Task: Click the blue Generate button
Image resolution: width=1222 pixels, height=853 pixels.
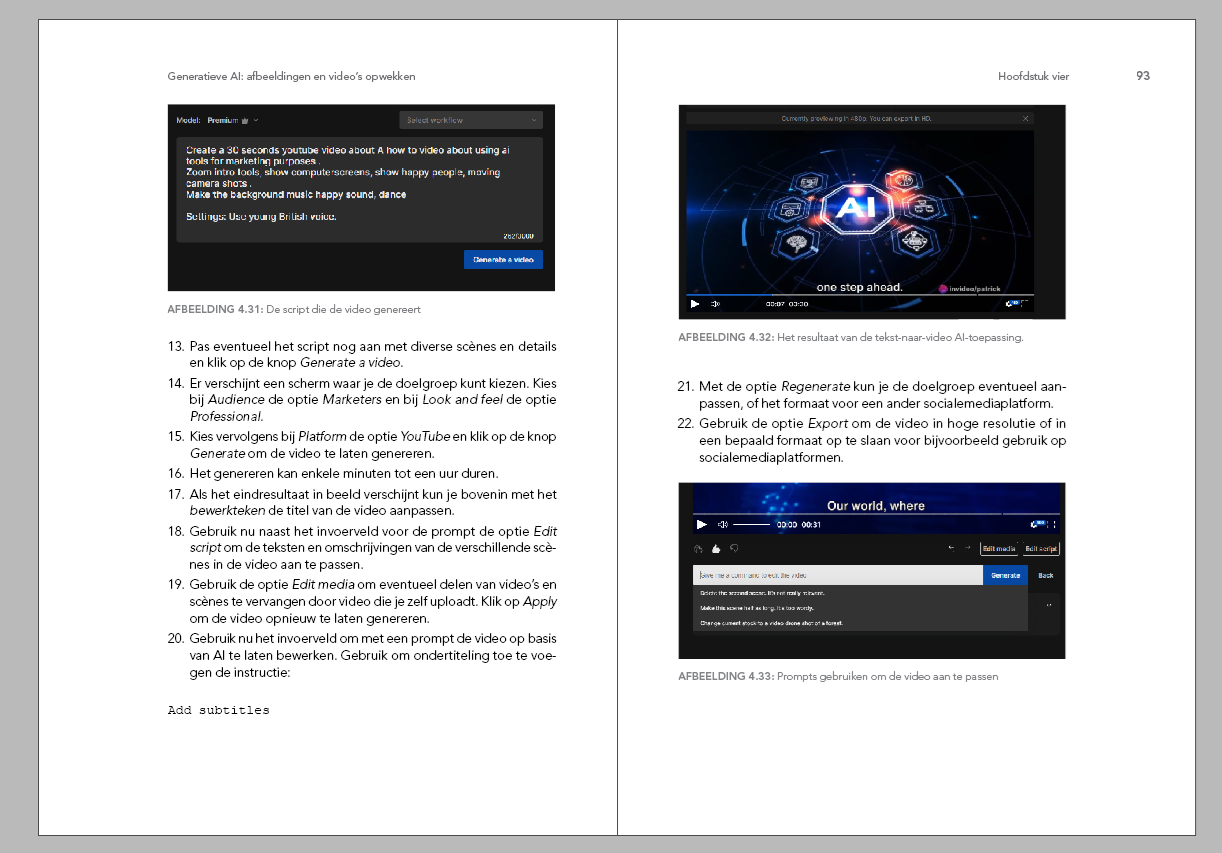Action: point(1005,575)
